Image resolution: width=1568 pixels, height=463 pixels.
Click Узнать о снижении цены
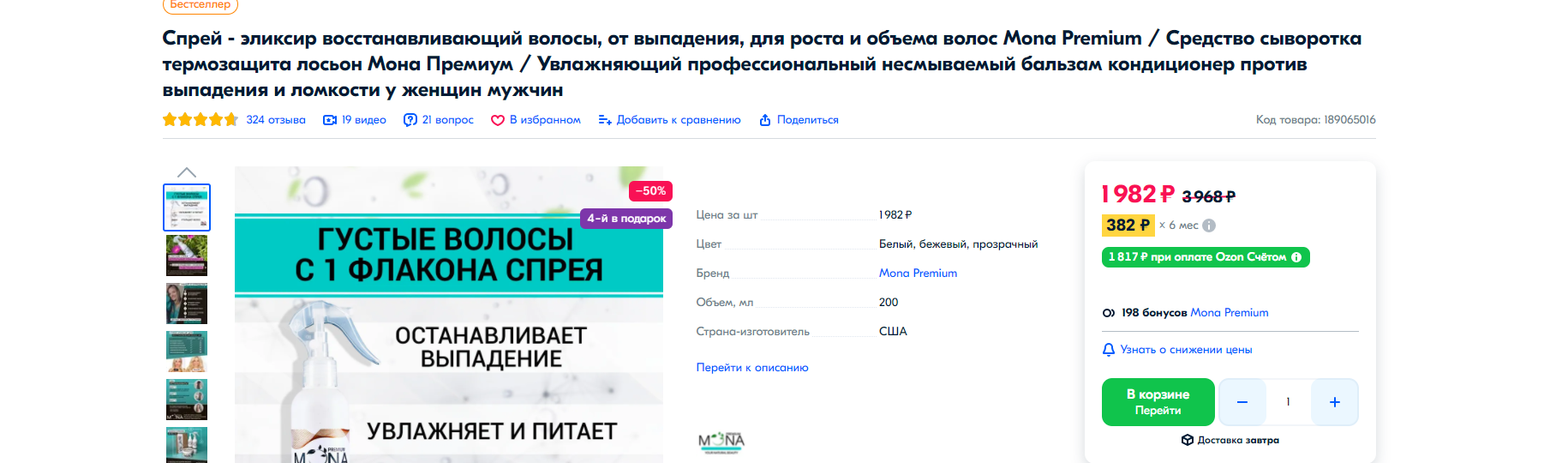1187,350
